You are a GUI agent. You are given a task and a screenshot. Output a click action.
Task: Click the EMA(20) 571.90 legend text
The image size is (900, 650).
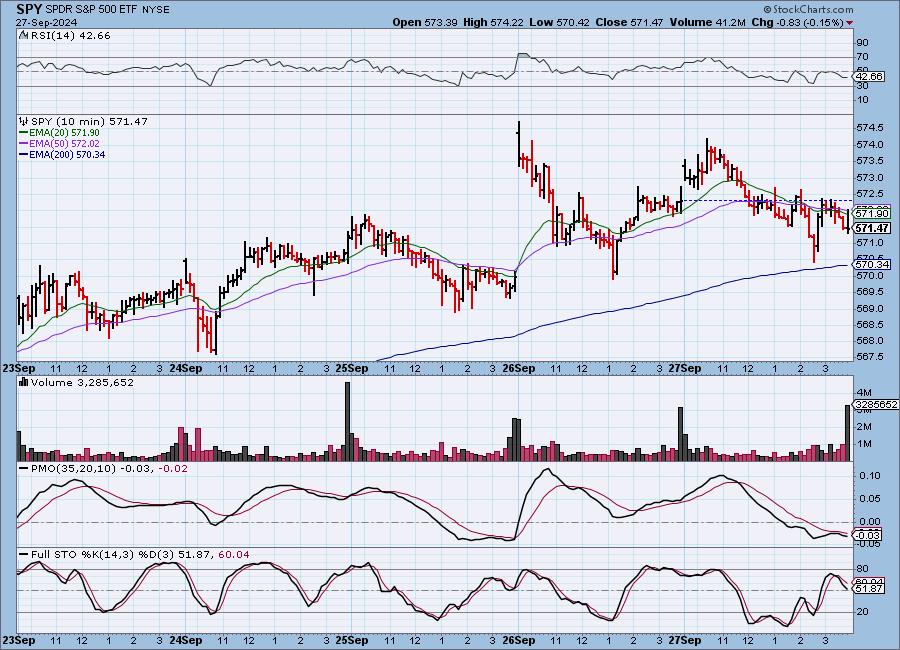(x=64, y=133)
